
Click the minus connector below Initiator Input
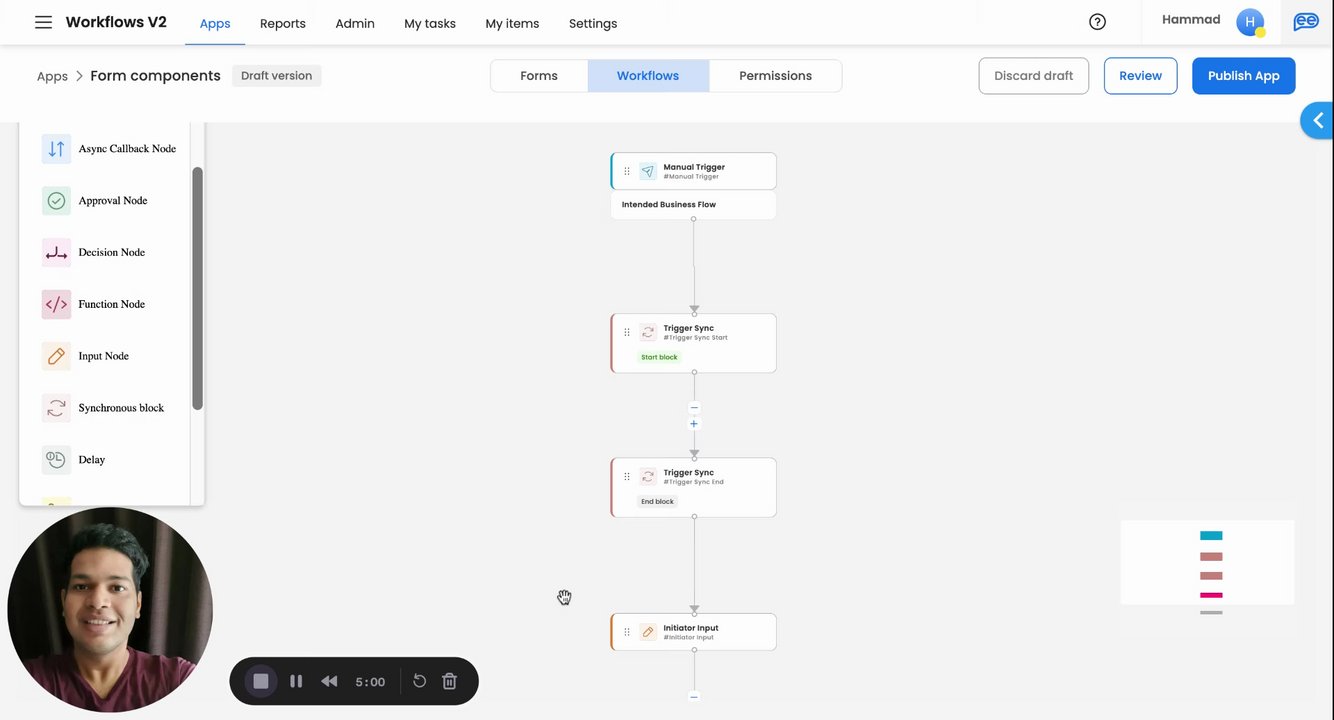coord(694,697)
